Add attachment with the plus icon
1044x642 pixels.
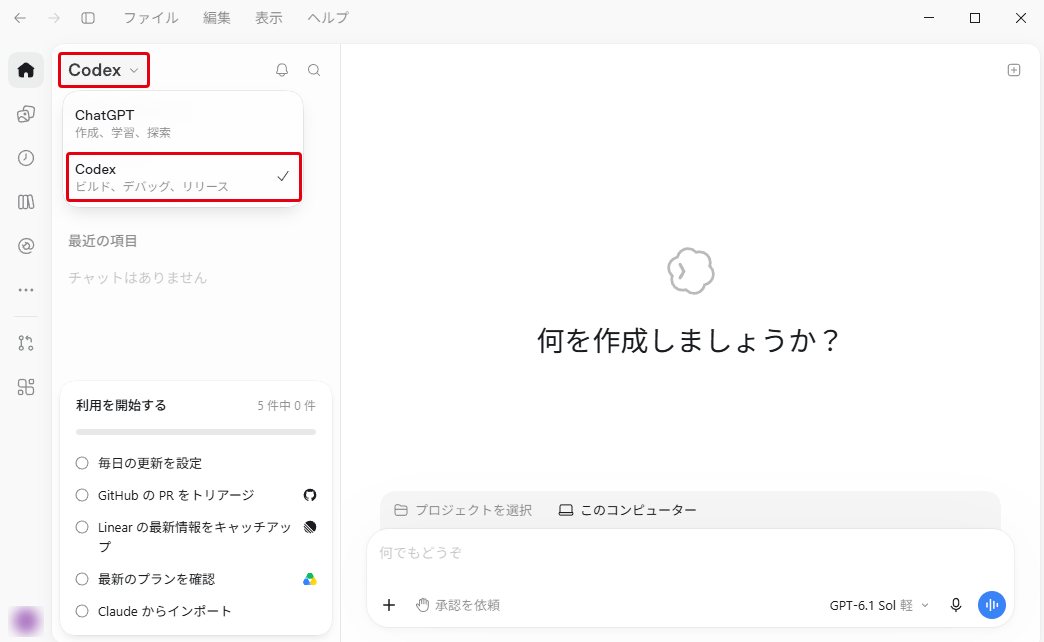tap(389, 605)
